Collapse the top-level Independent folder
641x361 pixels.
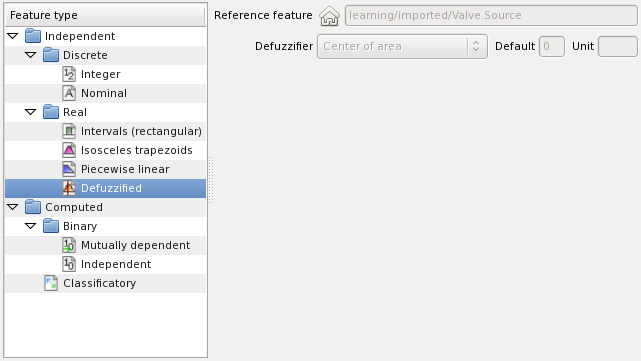coord(13,36)
